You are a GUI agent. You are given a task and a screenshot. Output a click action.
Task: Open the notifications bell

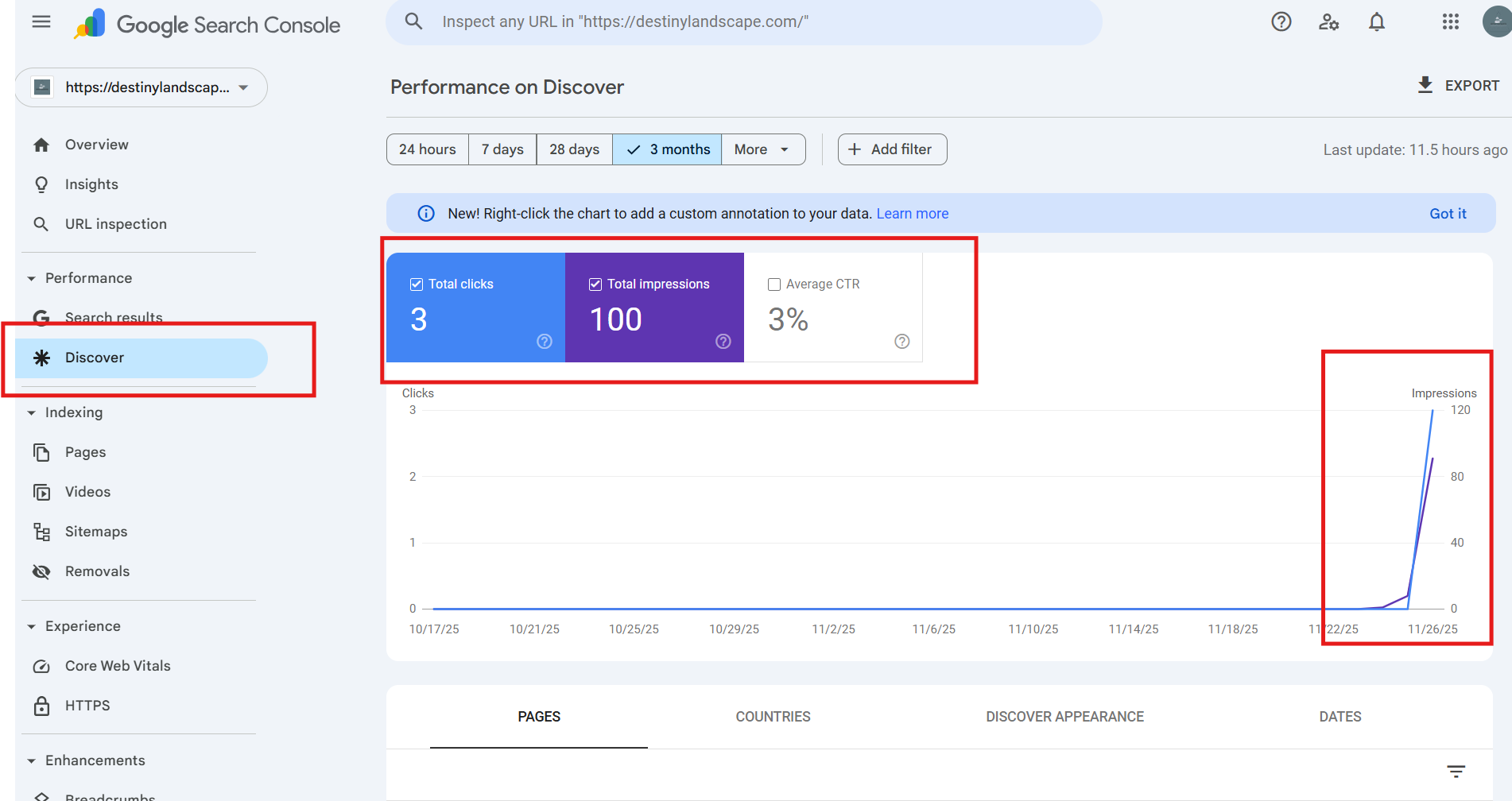pyautogui.click(x=1376, y=22)
